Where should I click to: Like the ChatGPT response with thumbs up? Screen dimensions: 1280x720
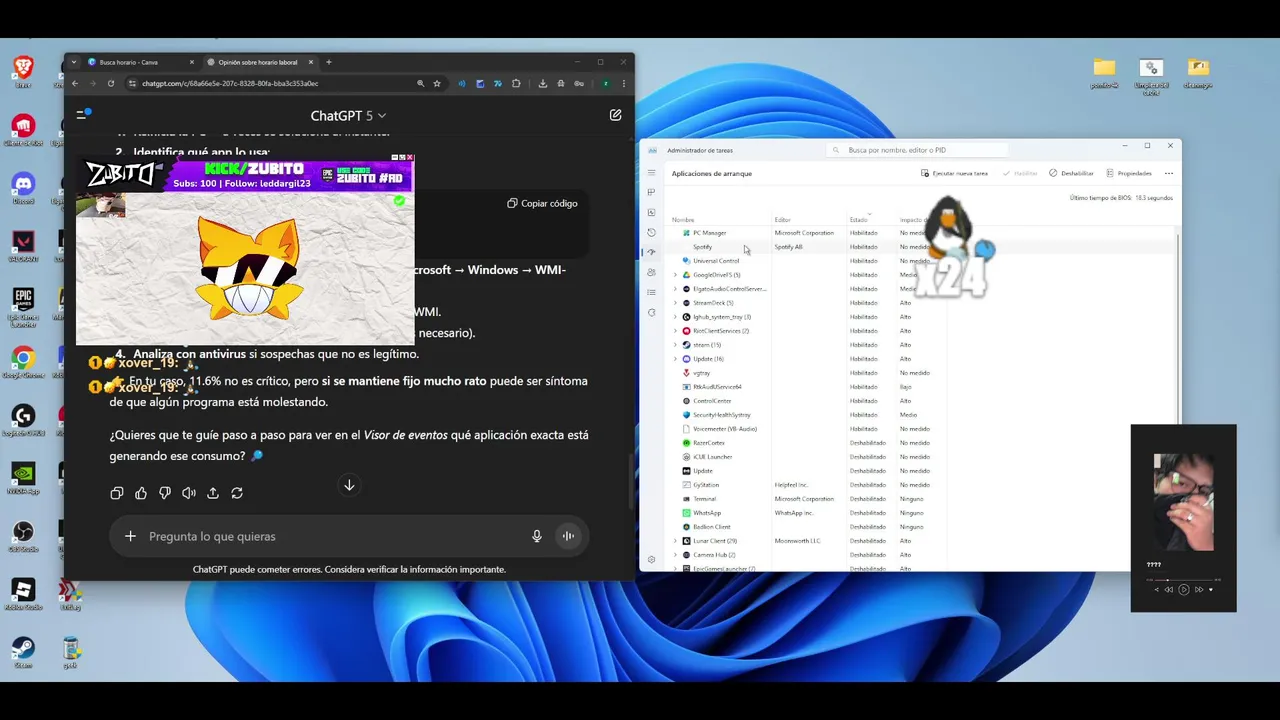click(141, 493)
